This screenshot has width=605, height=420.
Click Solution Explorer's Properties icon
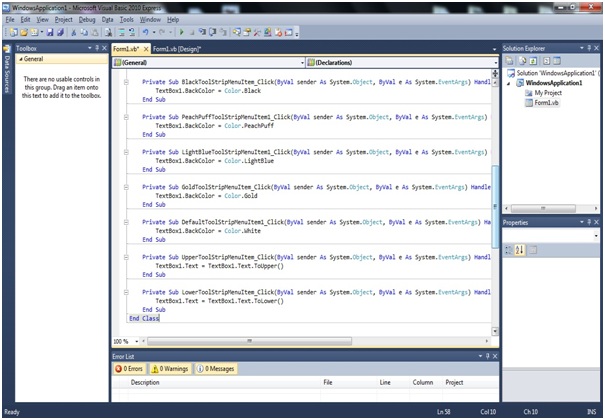508,60
